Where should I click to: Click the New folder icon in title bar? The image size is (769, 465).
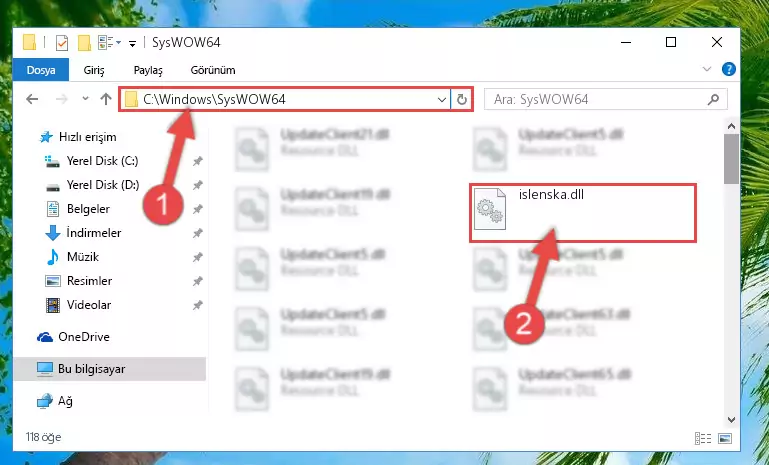(x=84, y=43)
